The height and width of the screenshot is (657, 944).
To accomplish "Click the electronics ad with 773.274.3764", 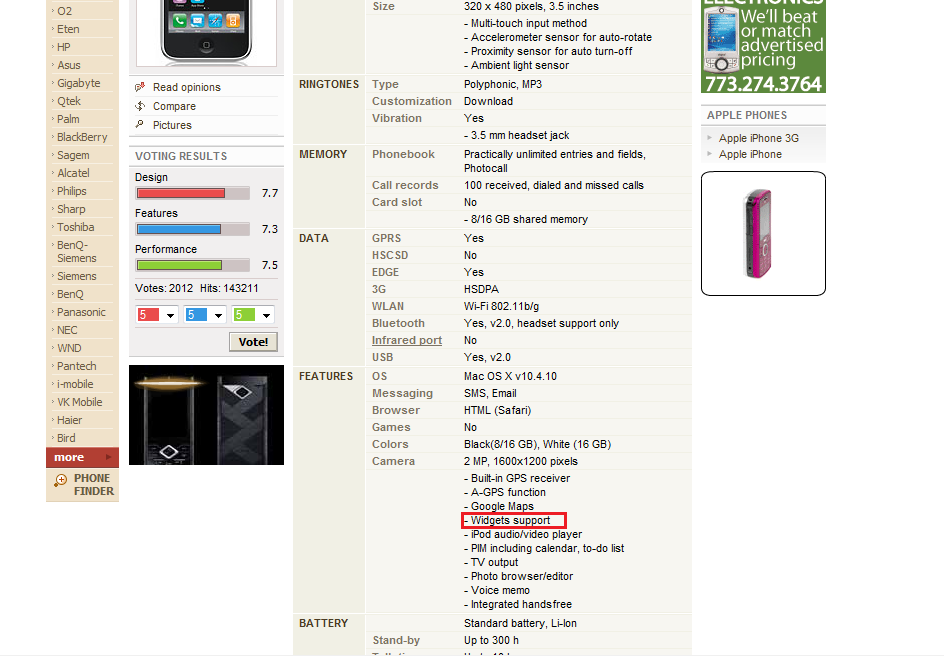I will pyautogui.click(x=763, y=46).
